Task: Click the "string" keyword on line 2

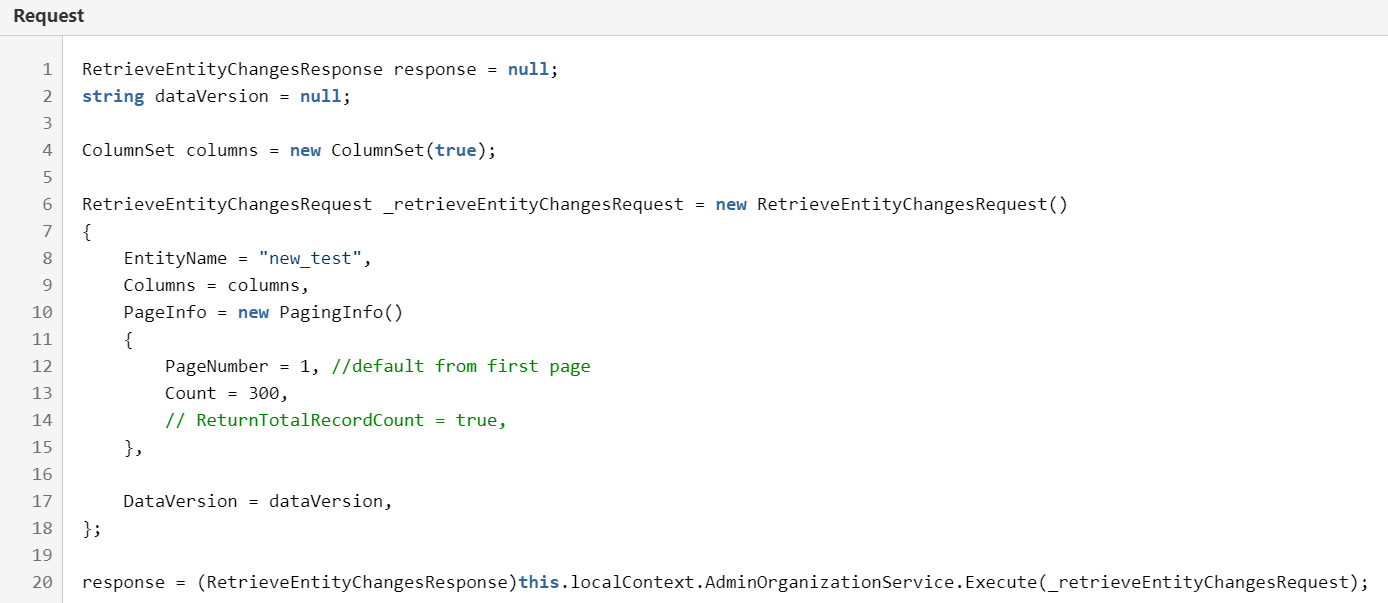Action: [113, 97]
